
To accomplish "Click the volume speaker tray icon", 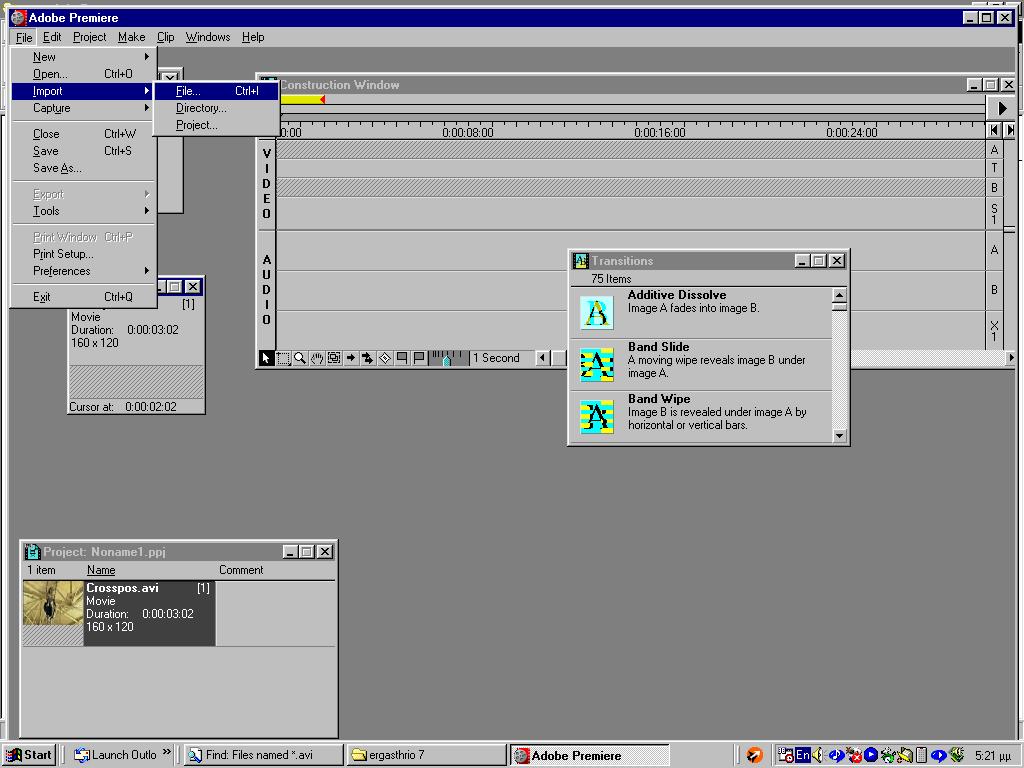I will point(817,755).
